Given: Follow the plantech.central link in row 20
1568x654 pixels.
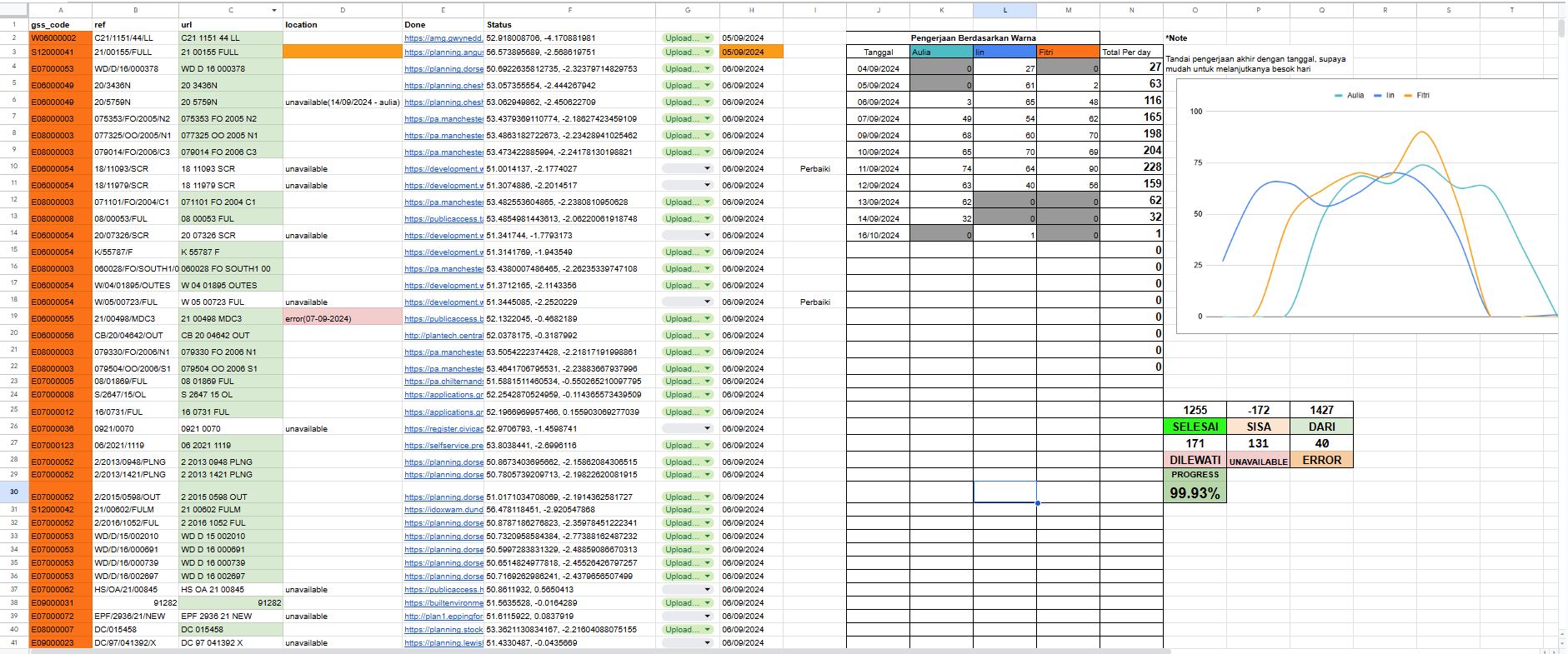Looking at the screenshot, I should click(443, 336).
